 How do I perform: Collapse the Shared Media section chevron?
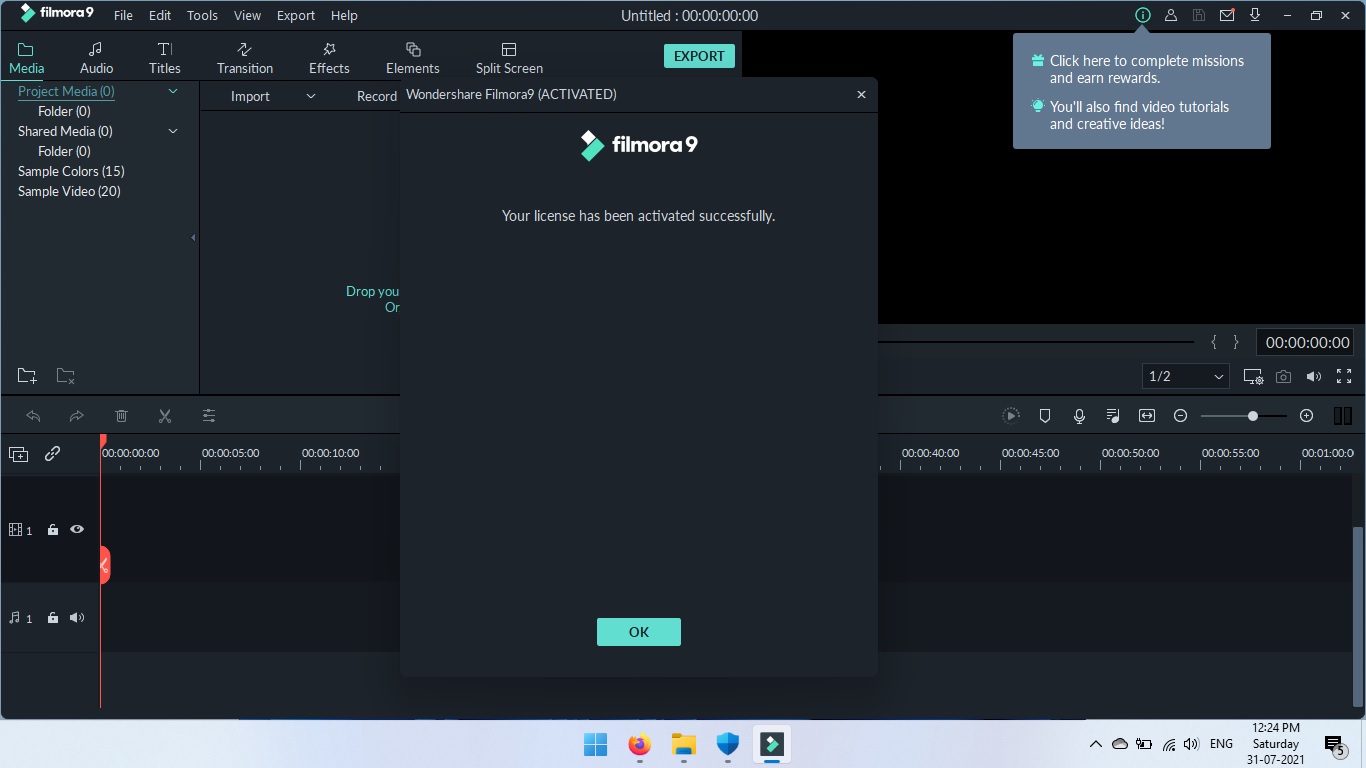(x=173, y=131)
